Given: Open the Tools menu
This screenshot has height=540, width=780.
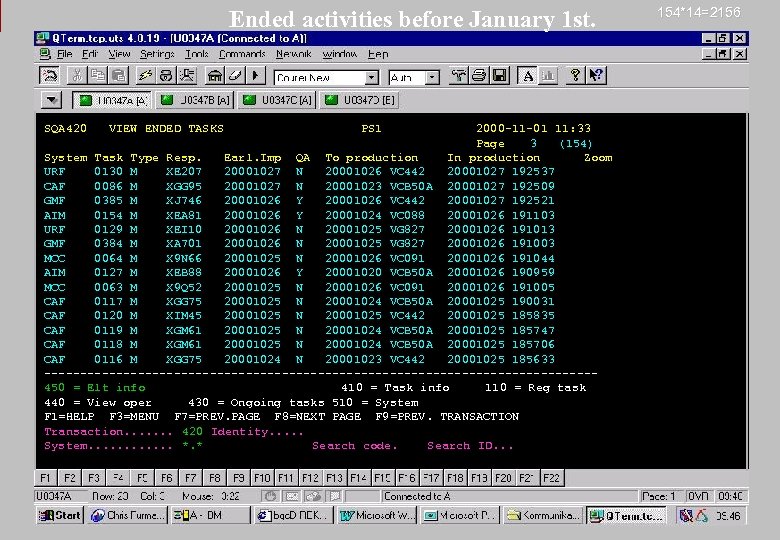Looking at the screenshot, I should (196, 54).
